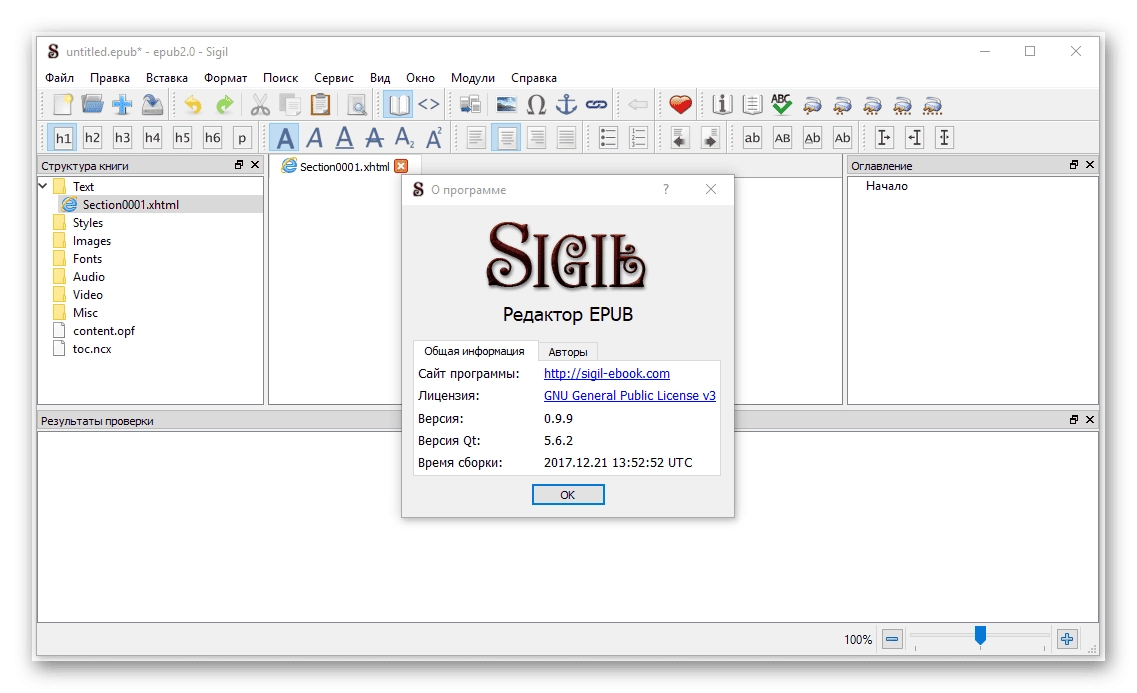Viewport: 1137px width, 693px height.
Task: Apply heading h3 style
Action: 122,138
